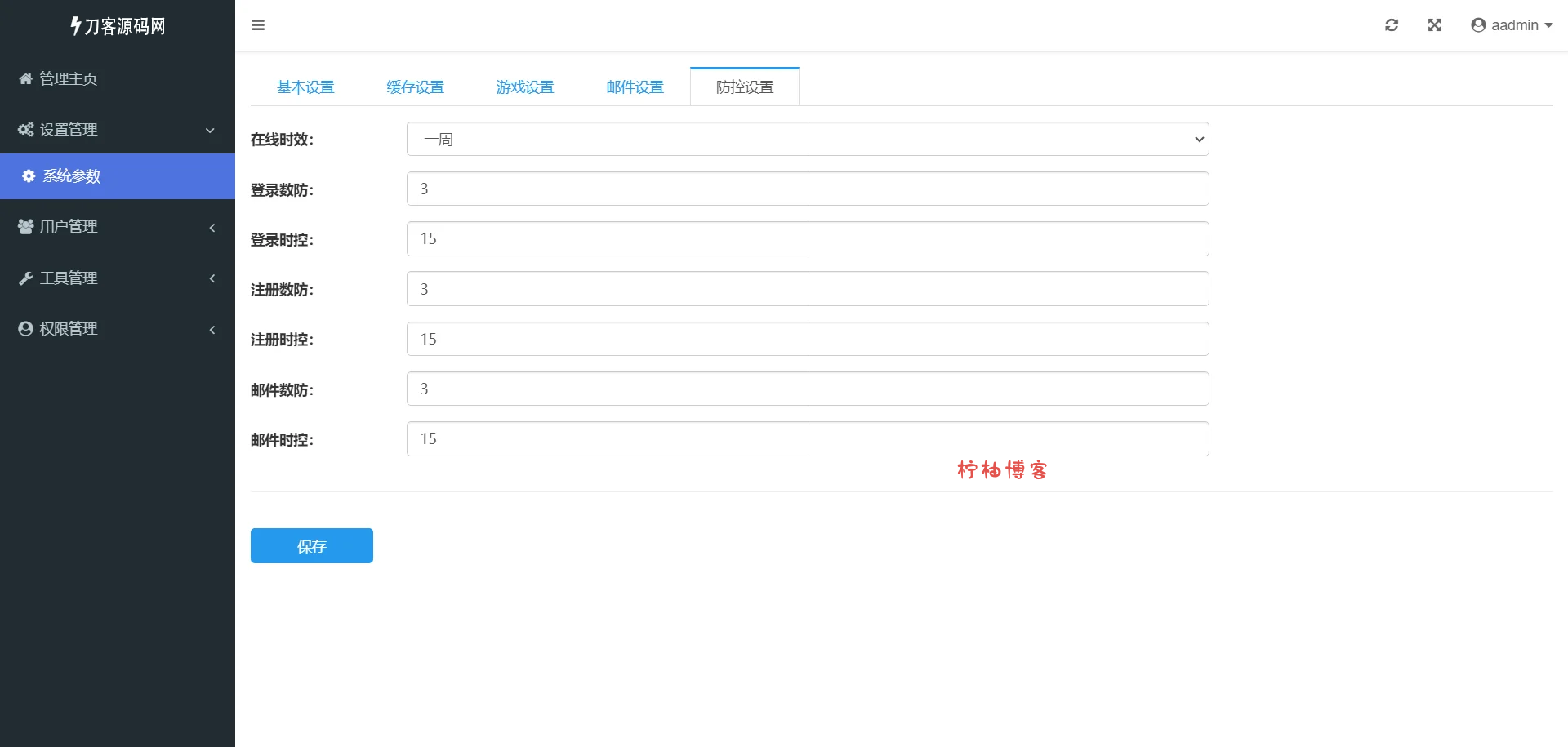Open the 游戏设置 tab
This screenshot has height=747, width=1568.
[x=525, y=87]
